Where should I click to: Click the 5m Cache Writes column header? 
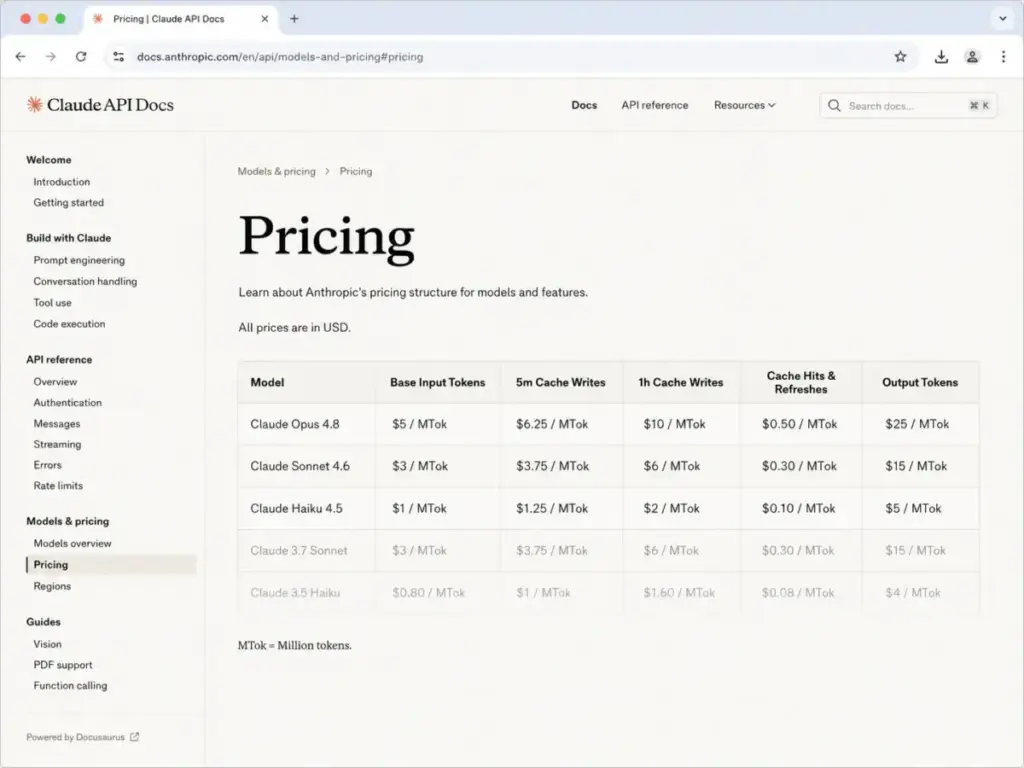pos(560,383)
